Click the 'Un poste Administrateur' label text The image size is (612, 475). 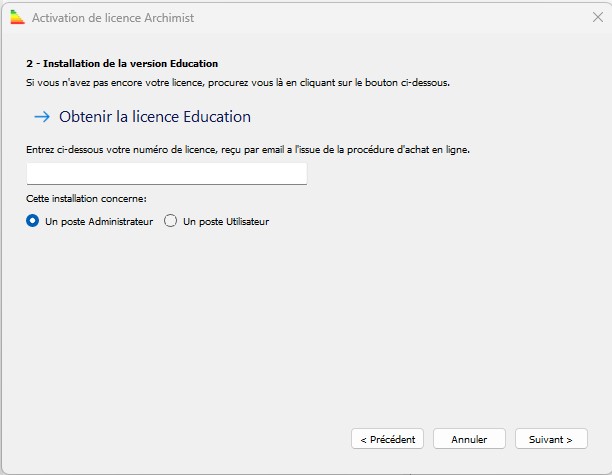coord(99,221)
